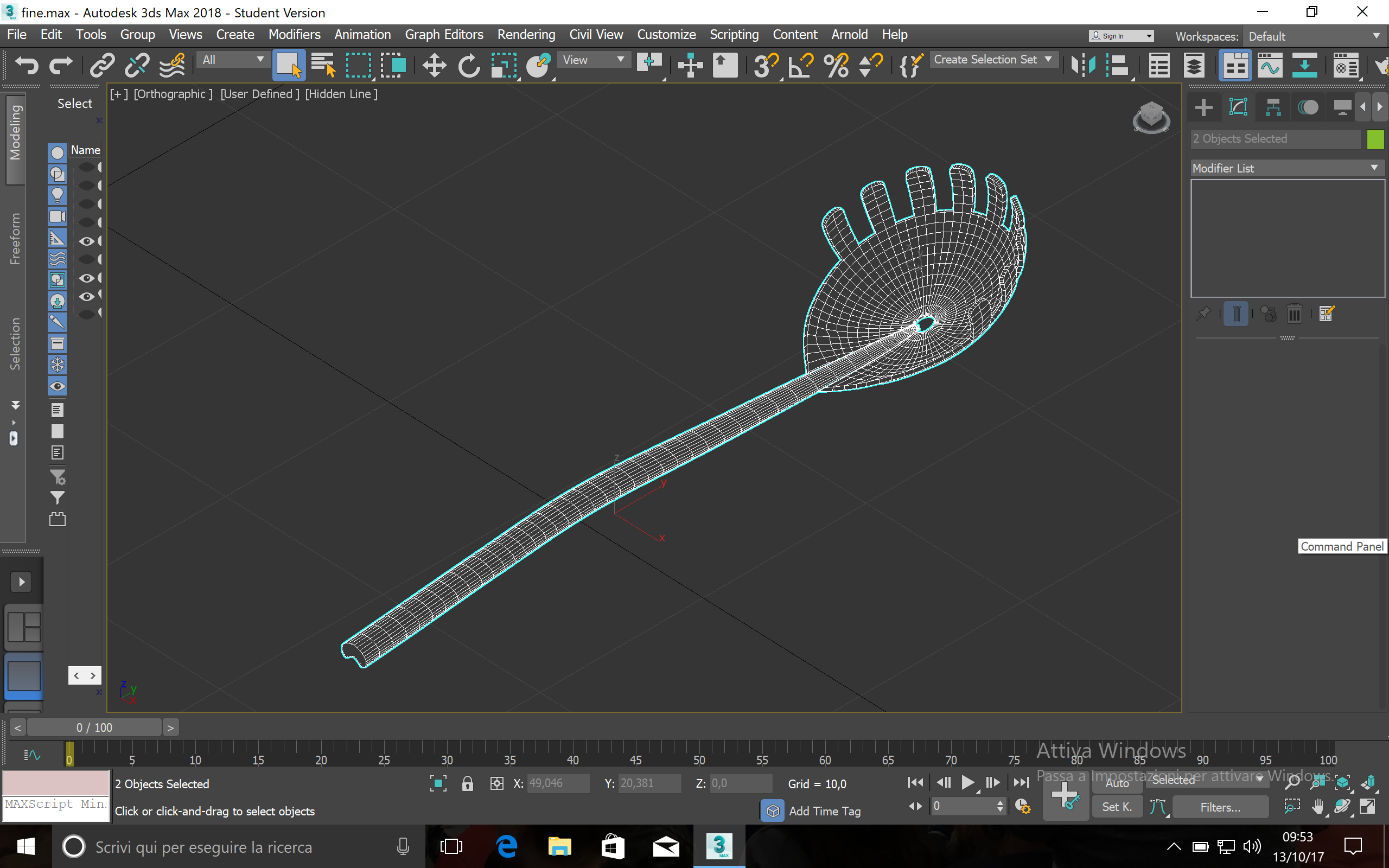Screen dimensions: 1389x868
Task: Select the Move transform tool
Action: click(434, 65)
